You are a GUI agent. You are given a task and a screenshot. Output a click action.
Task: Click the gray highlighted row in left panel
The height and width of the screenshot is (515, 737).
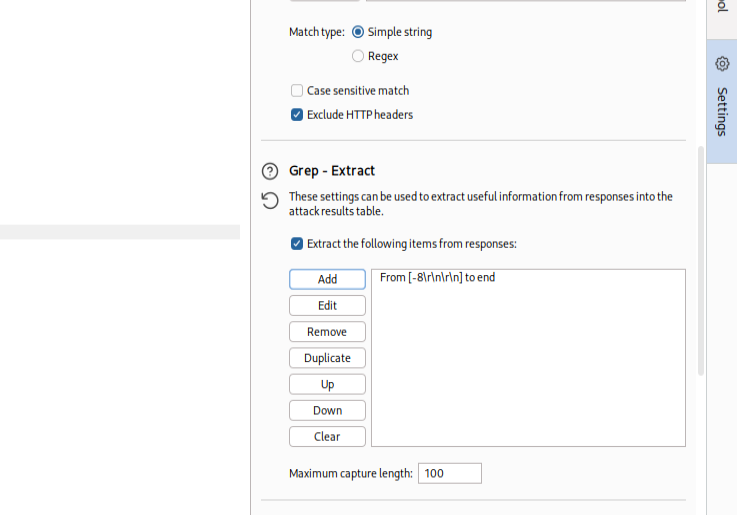coord(120,232)
